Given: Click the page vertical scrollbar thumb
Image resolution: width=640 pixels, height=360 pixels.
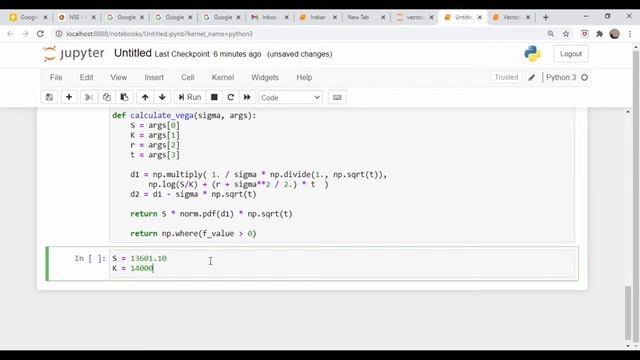Looking at the screenshot, I should [628, 313].
